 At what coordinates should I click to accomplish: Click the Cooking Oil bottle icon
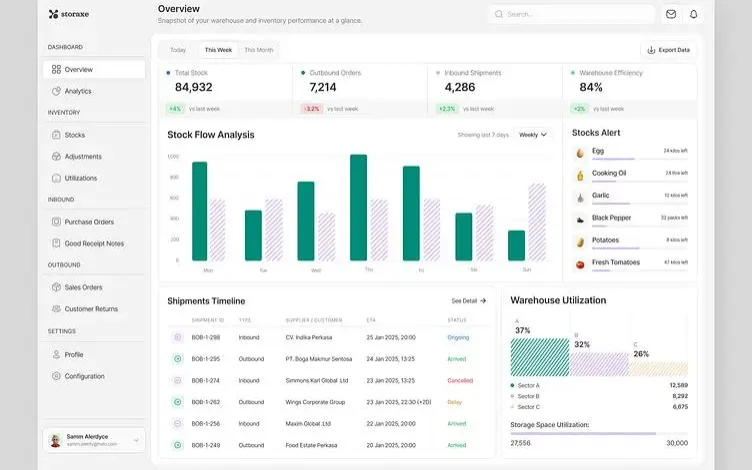tap(580, 176)
